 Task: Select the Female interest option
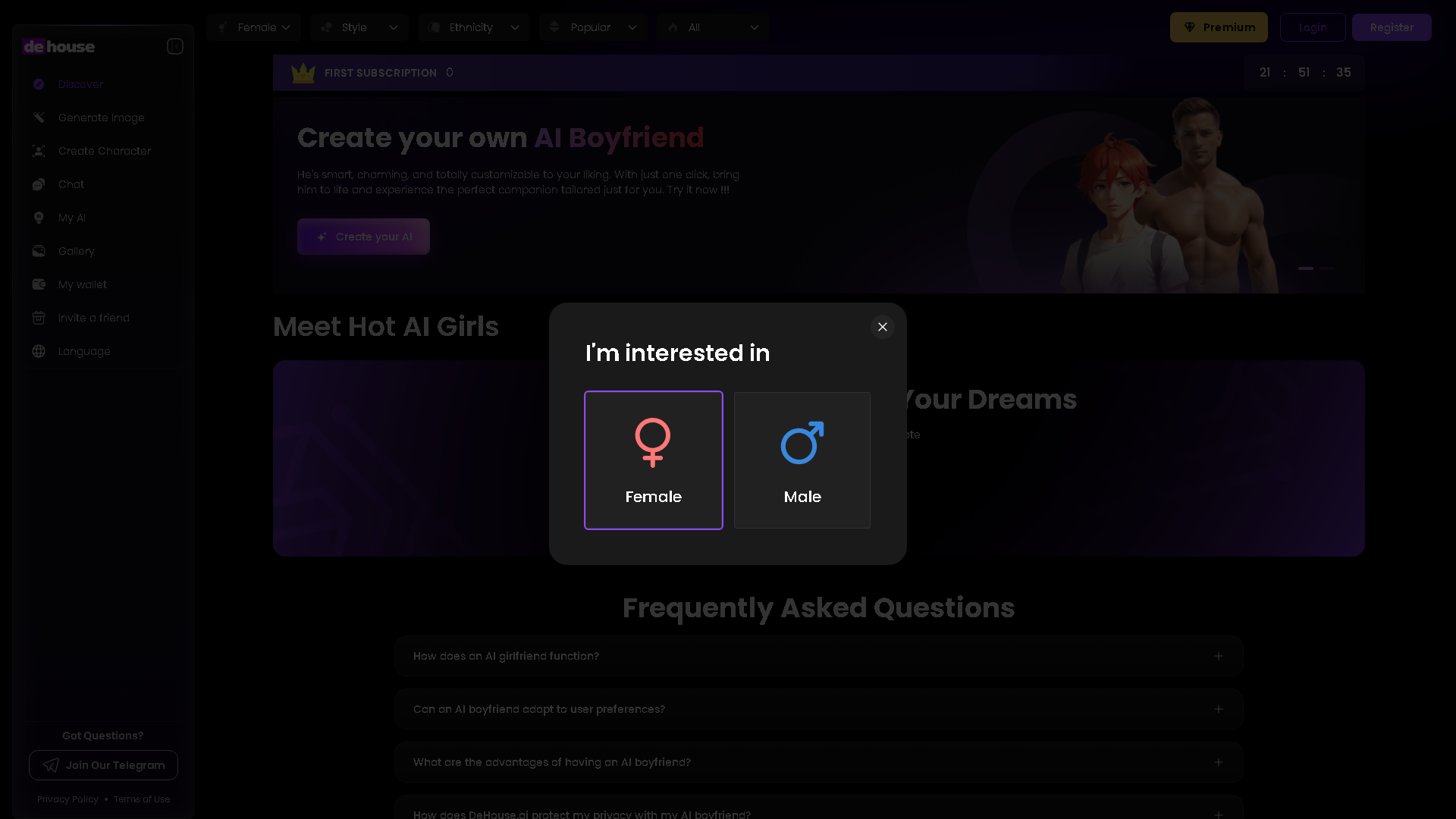click(x=654, y=460)
